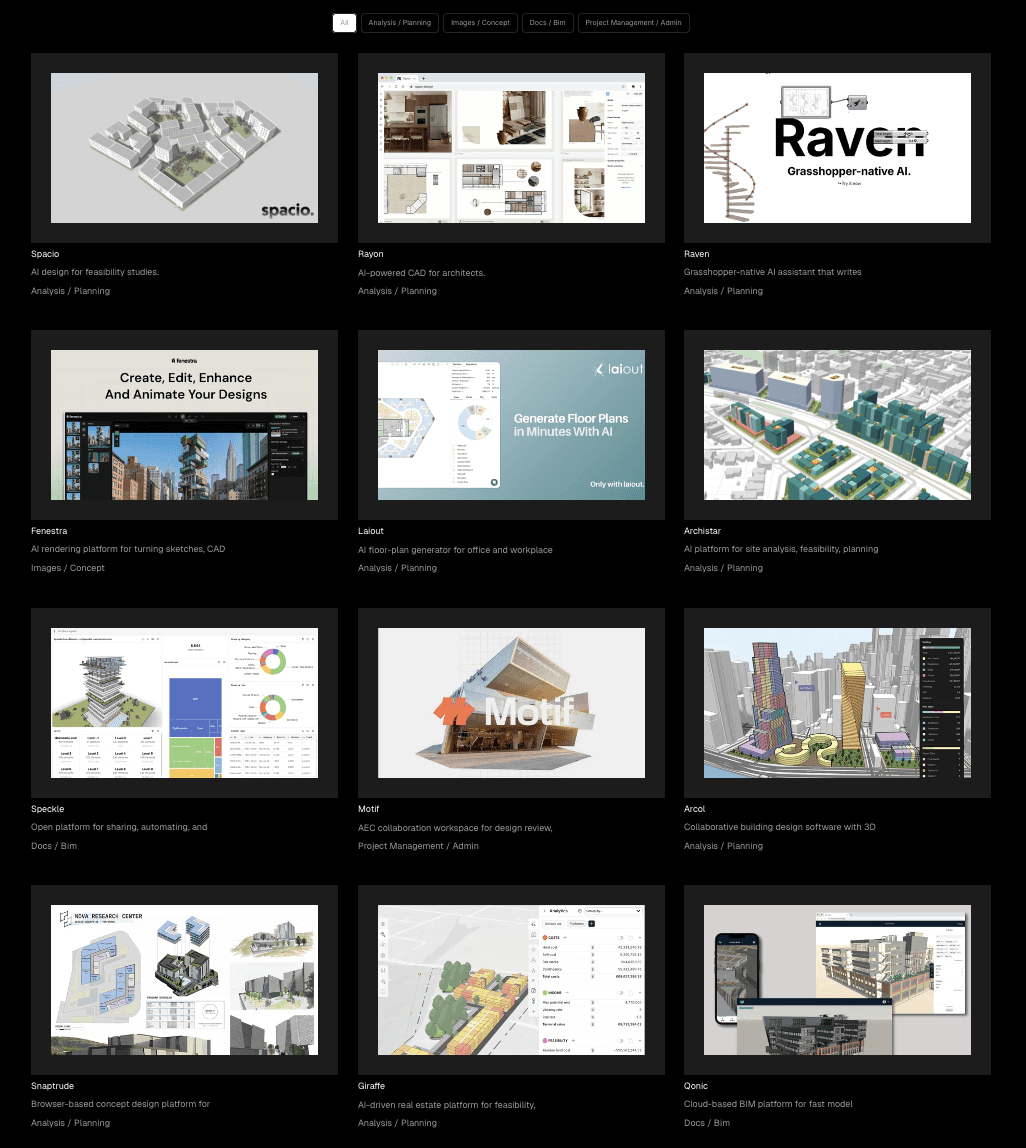1026x1148 pixels.
Task: Click Analysis / Planning tag under Arcol
Action: (723, 846)
